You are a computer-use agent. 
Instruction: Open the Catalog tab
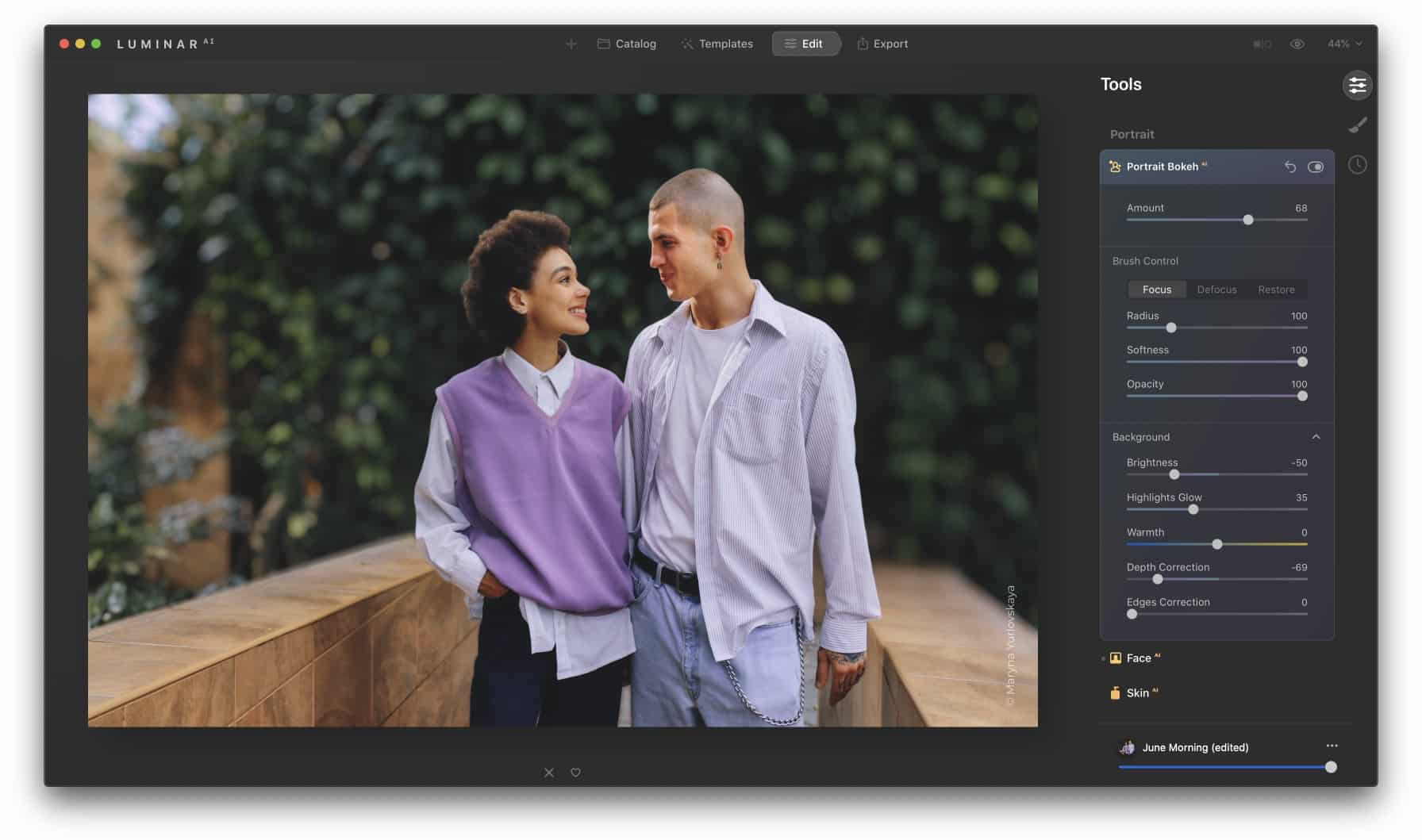627,44
